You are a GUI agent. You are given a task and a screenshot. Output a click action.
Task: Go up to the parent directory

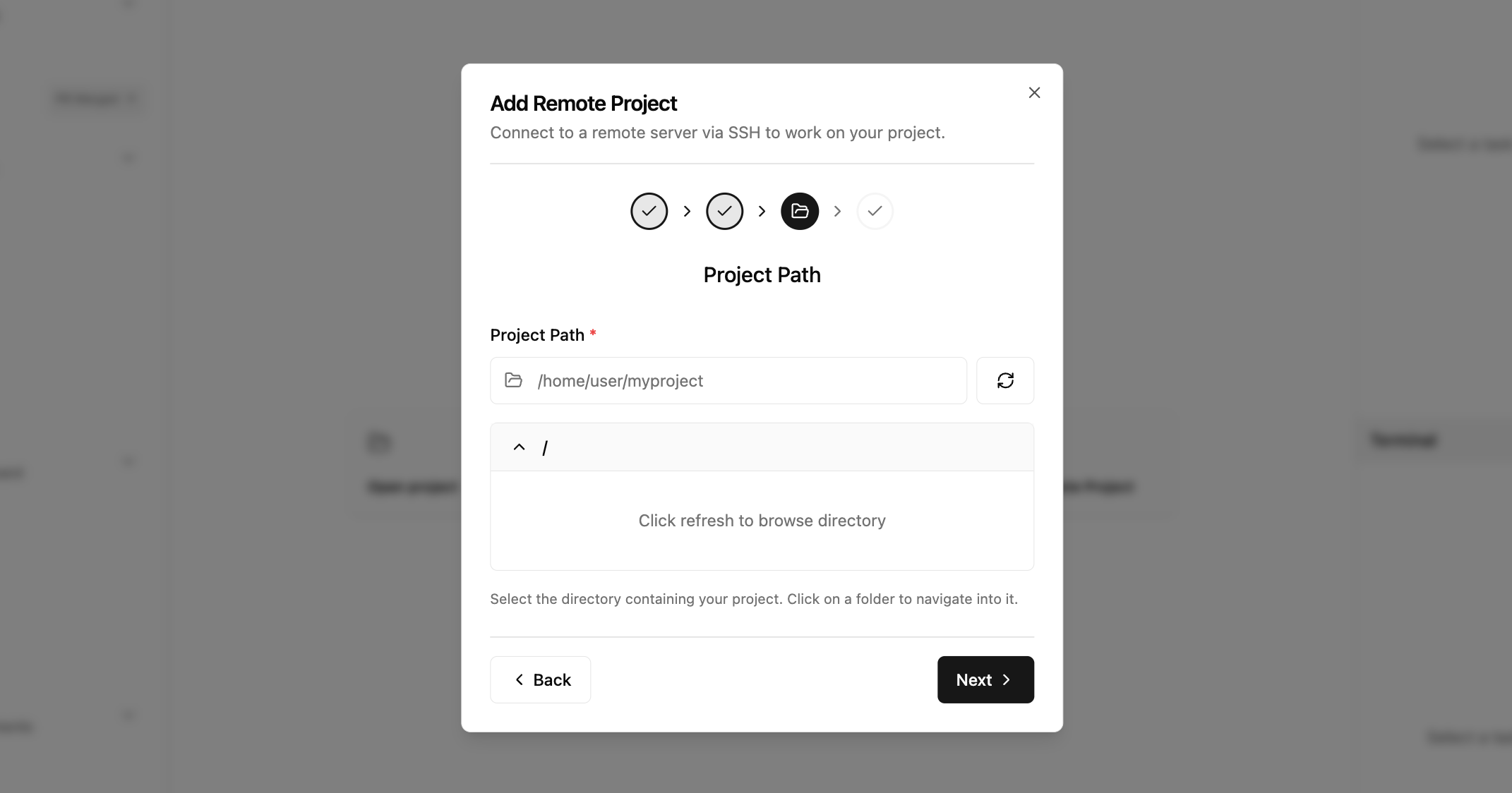pyautogui.click(x=519, y=447)
